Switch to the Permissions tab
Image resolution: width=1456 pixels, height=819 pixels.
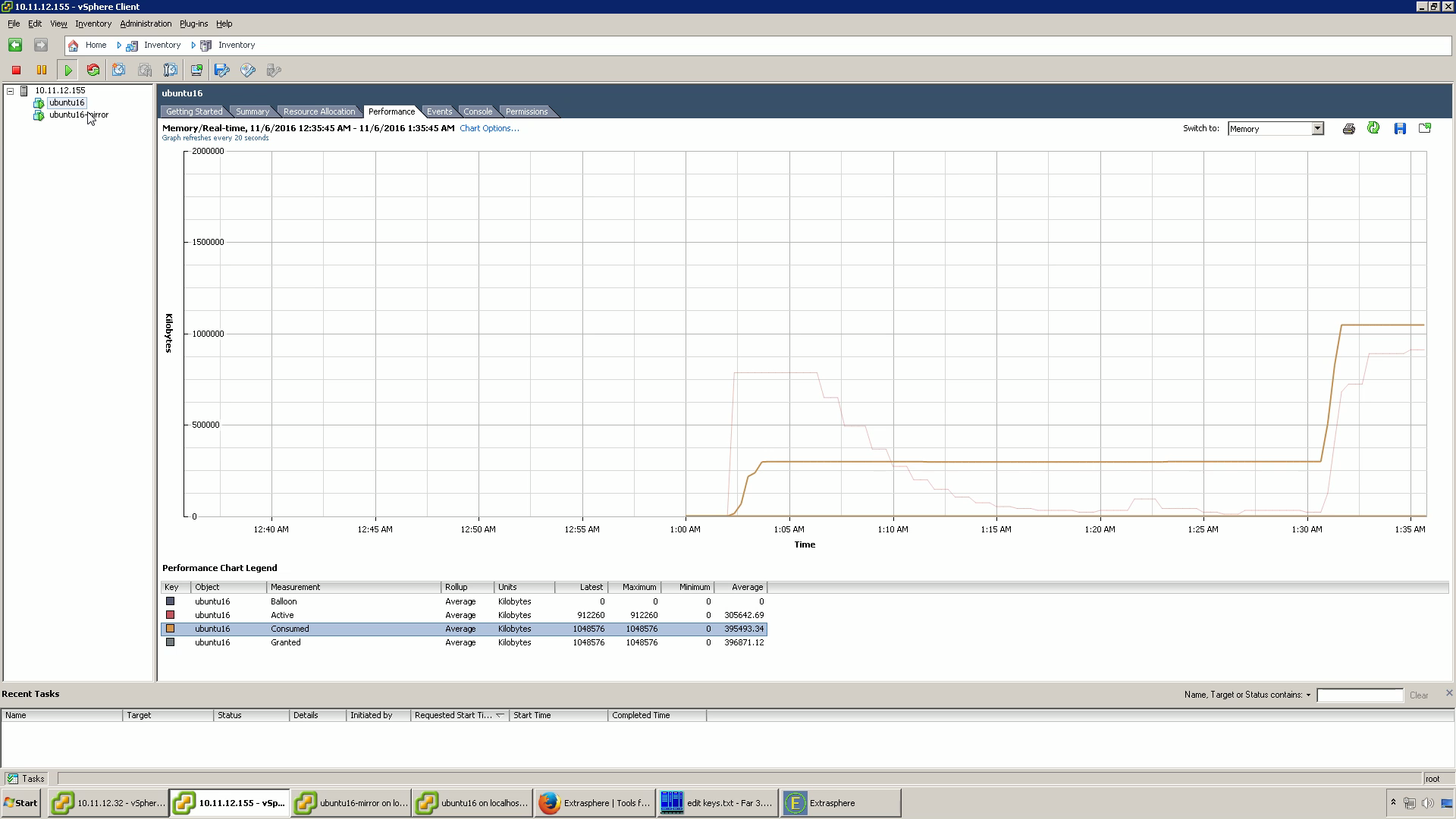[526, 111]
